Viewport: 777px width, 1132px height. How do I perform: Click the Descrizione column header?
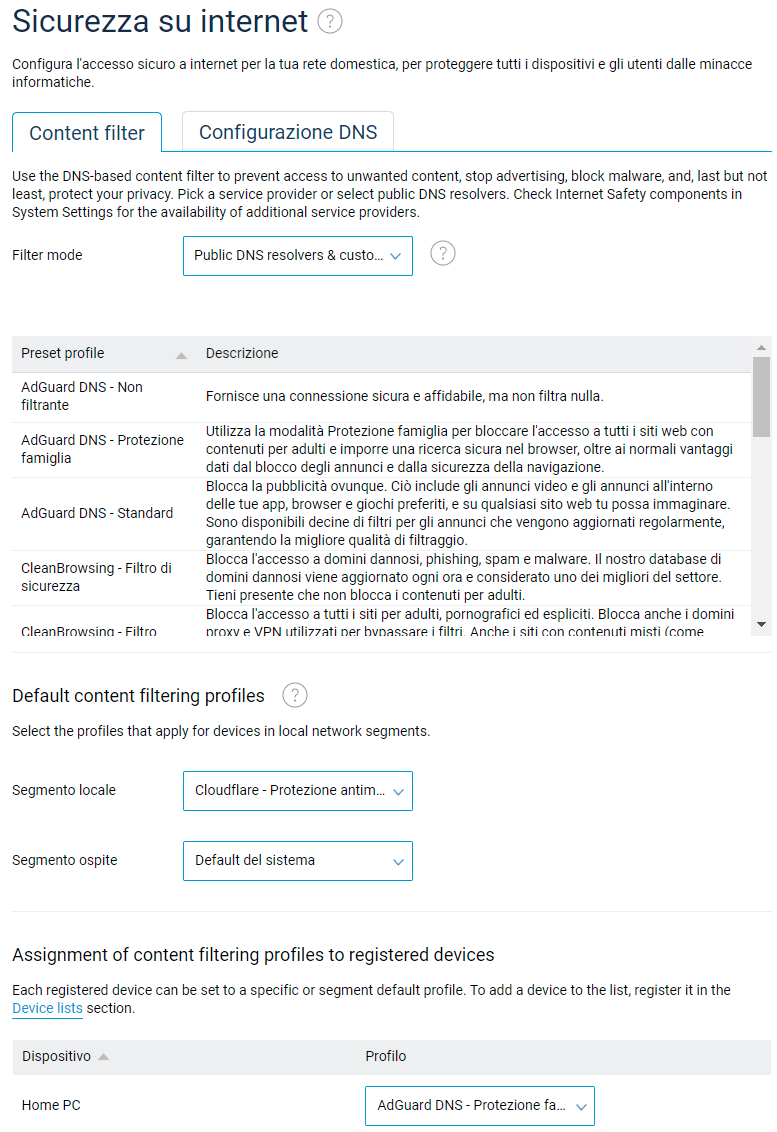(x=242, y=353)
